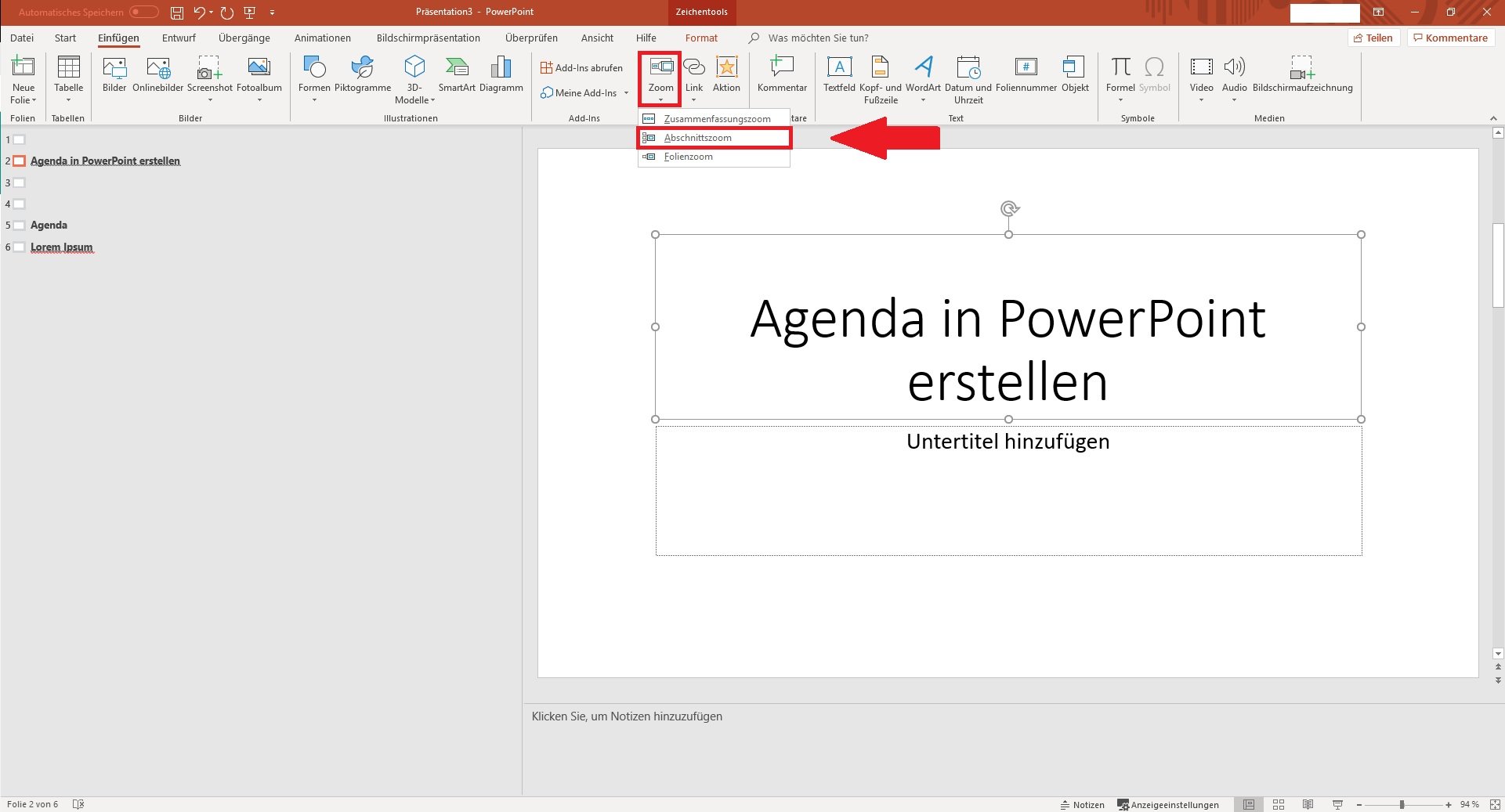Expand the Neue Folie dropdown
Viewport: 1505px width, 812px height.
tap(24, 100)
